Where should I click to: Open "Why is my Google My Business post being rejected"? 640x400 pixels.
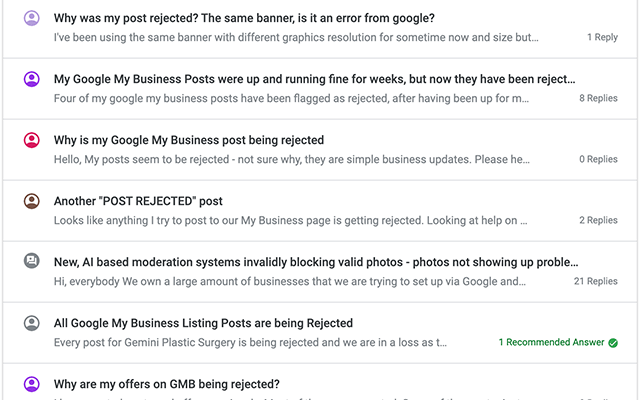189,140
